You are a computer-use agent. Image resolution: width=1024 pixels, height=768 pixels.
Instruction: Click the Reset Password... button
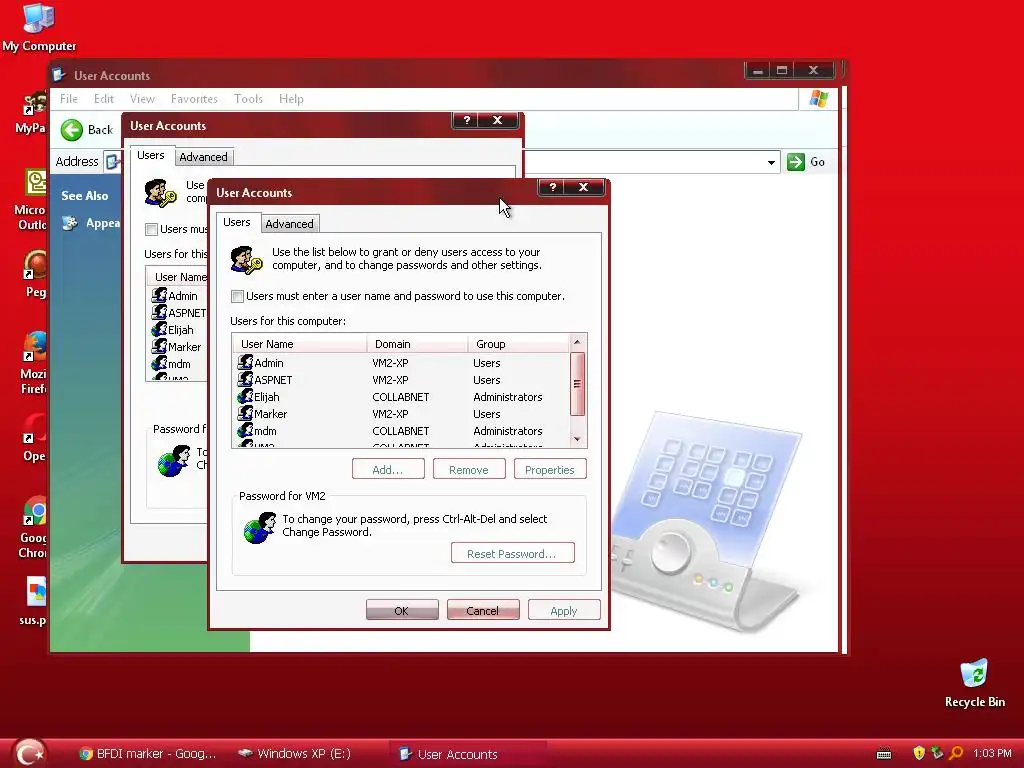pos(513,553)
